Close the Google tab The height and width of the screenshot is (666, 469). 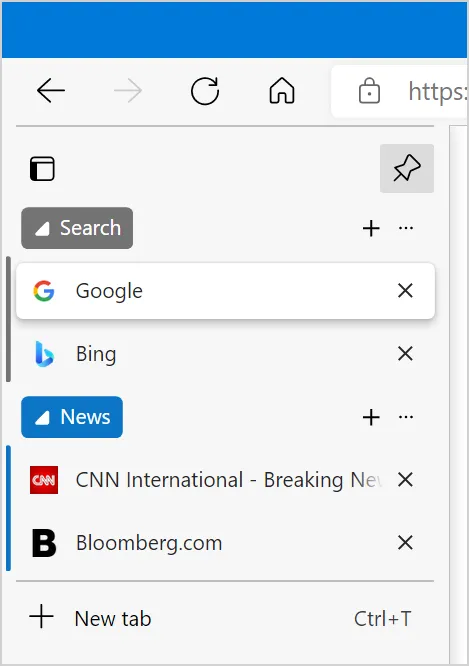[405, 291]
